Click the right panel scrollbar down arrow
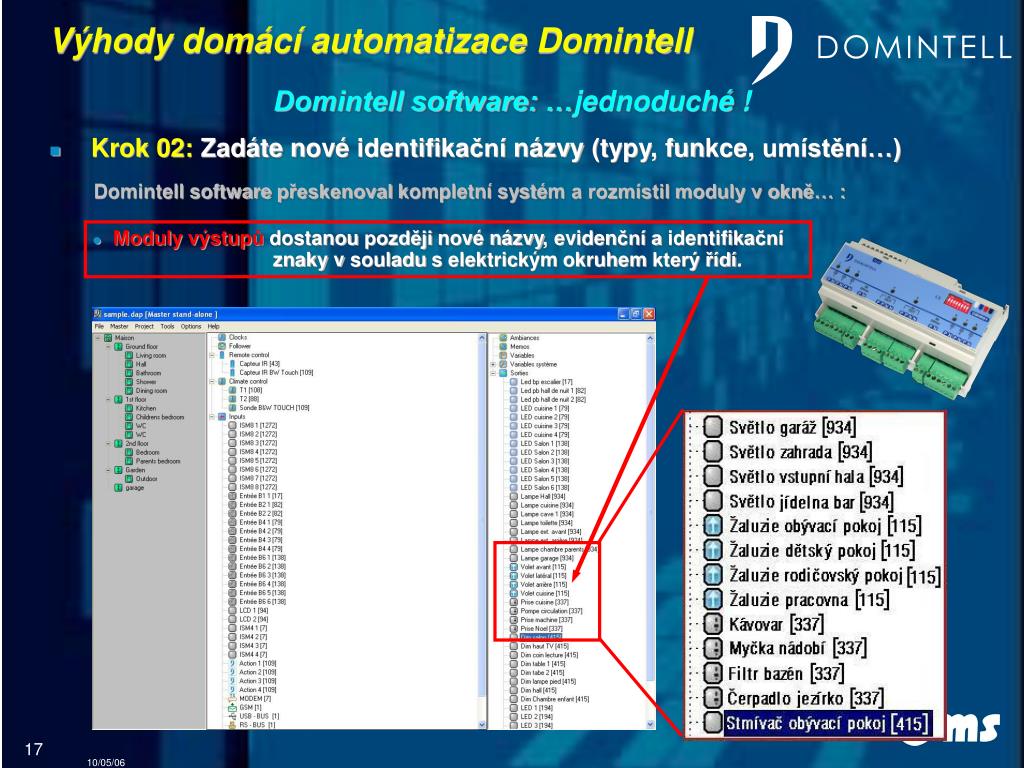Screen dimensions: 1024x768 [x=650, y=724]
